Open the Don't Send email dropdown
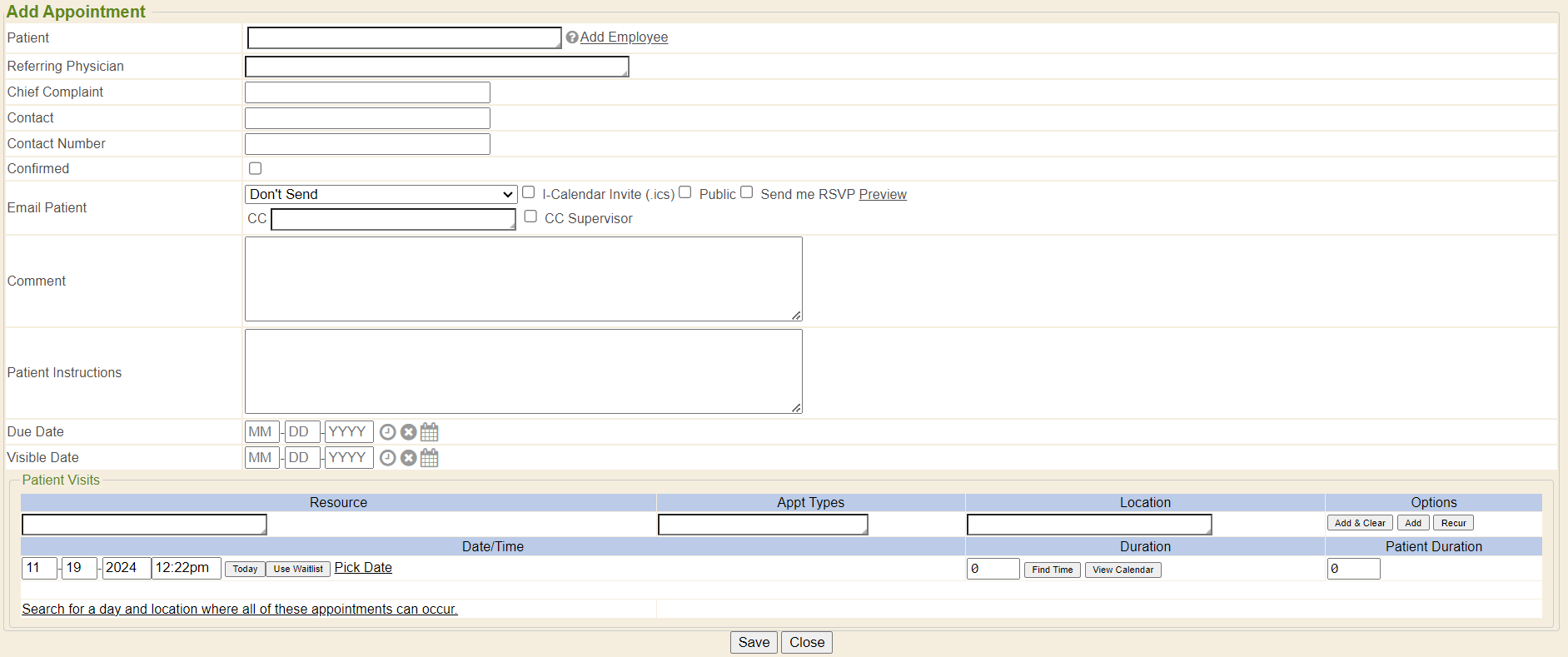This screenshot has width=1568, height=657. tap(381, 194)
